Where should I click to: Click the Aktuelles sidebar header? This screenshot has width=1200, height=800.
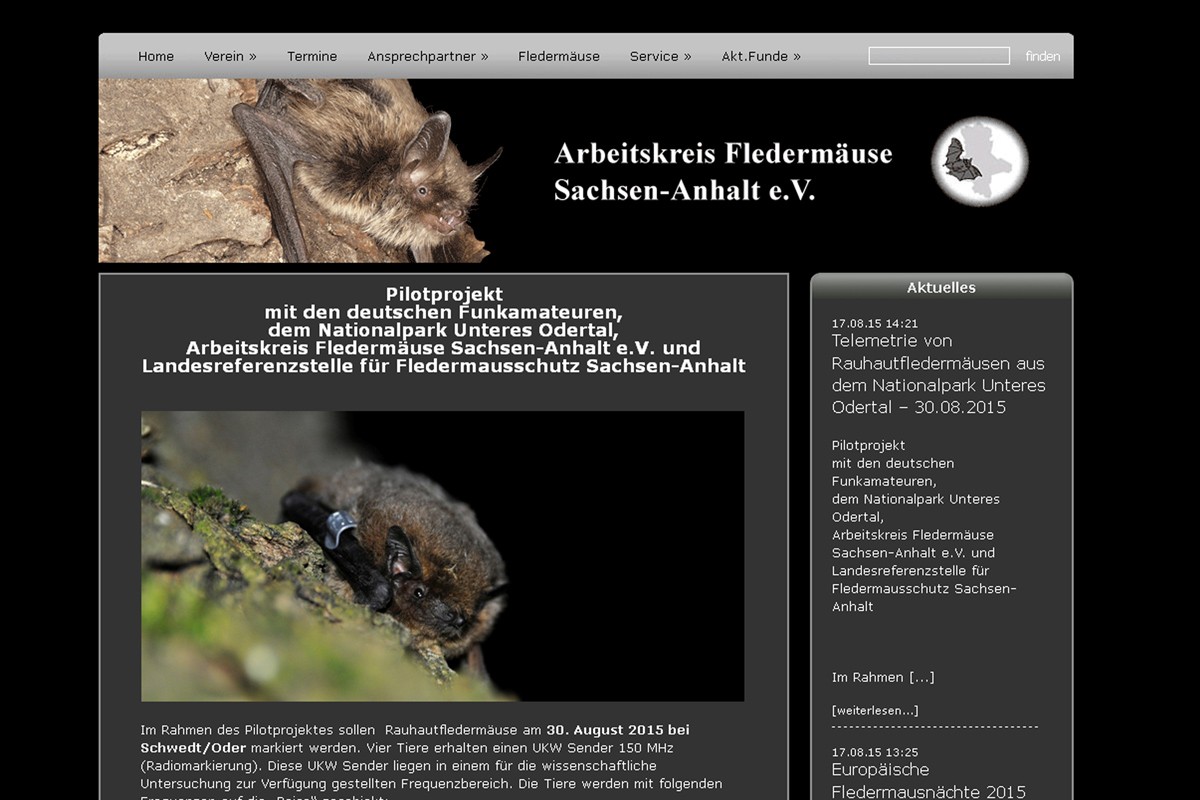pyautogui.click(x=941, y=288)
